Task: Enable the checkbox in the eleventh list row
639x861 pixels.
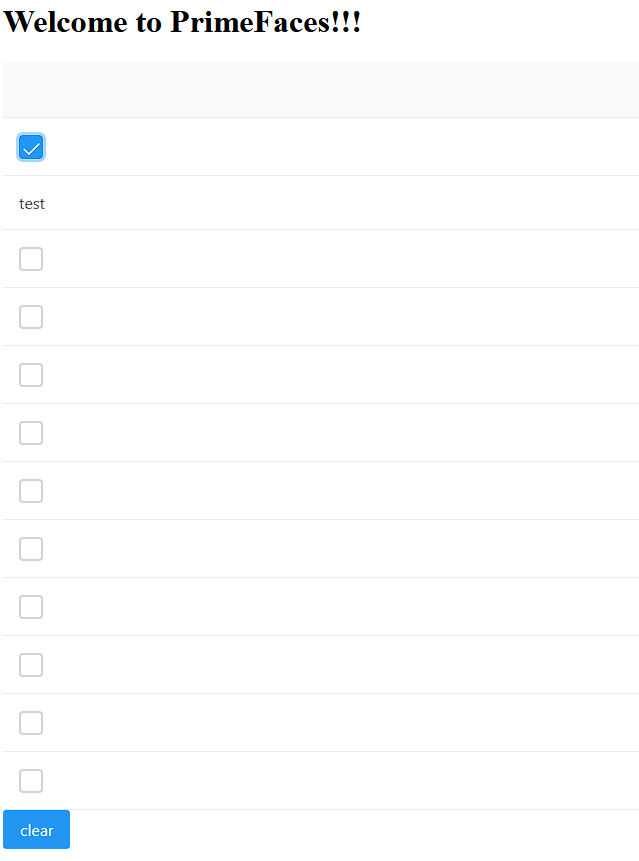Action: coord(31,781)
